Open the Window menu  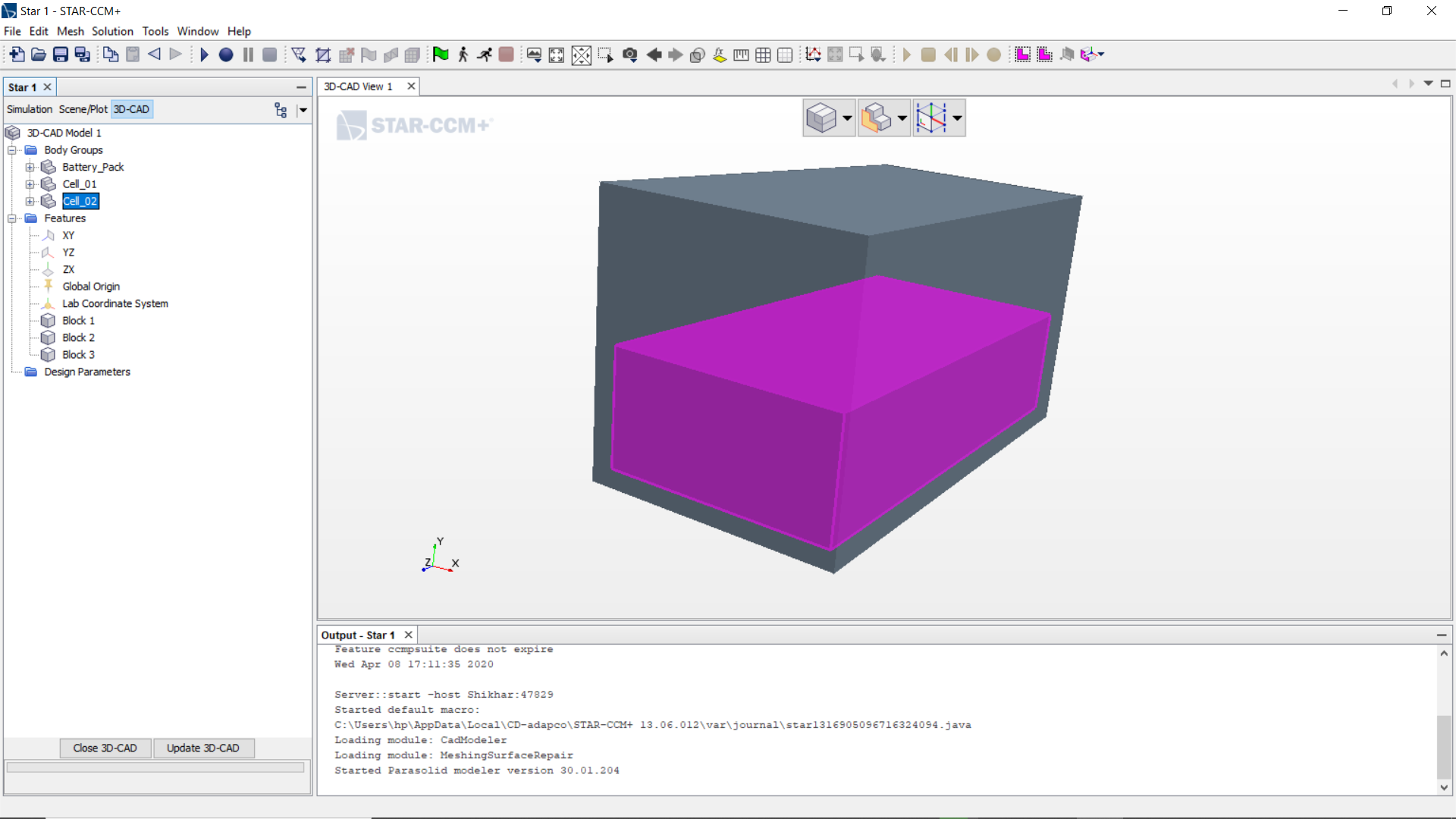[198, 31]
